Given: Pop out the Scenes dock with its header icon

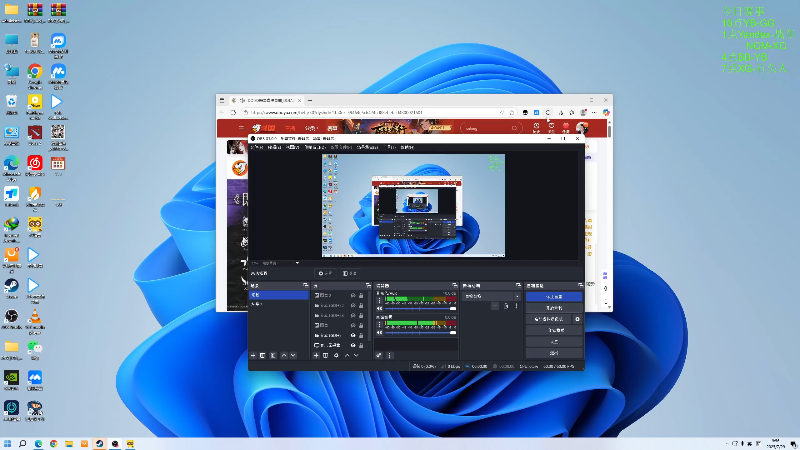Looking at the screenshot, I should (x=306, y=286).
